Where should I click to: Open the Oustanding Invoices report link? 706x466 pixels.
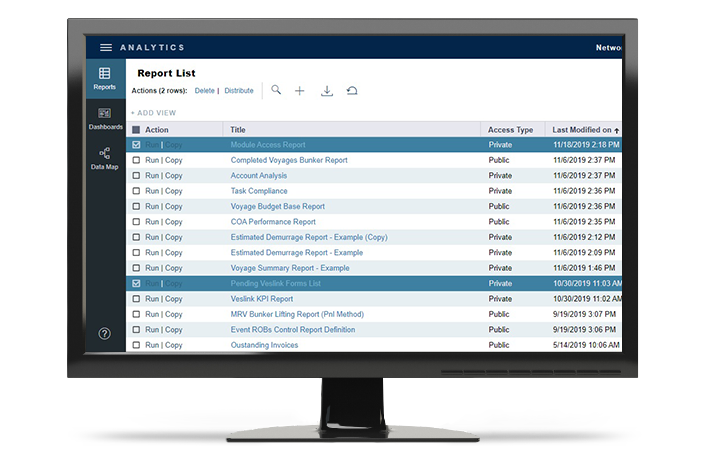[x=264, y=345]
